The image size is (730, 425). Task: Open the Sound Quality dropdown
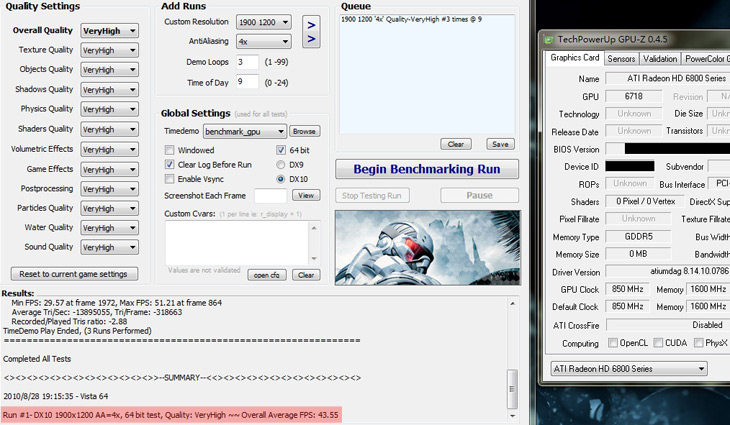pyautogui.click(x=109, y=247)
